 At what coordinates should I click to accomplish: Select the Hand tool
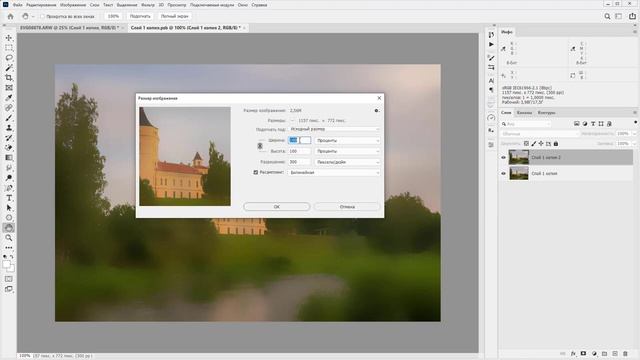(9, 228)
